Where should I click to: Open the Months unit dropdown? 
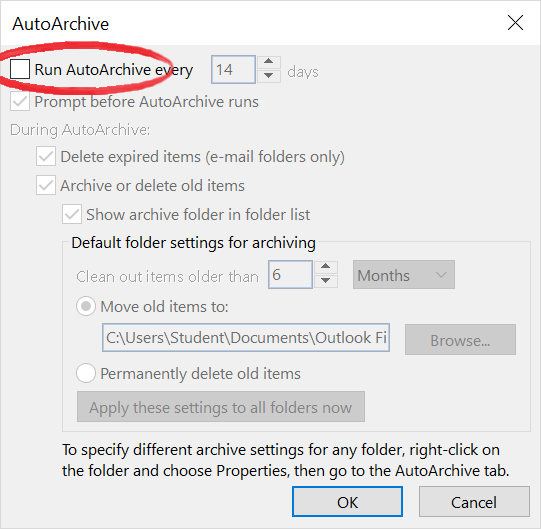pos(404,275)
